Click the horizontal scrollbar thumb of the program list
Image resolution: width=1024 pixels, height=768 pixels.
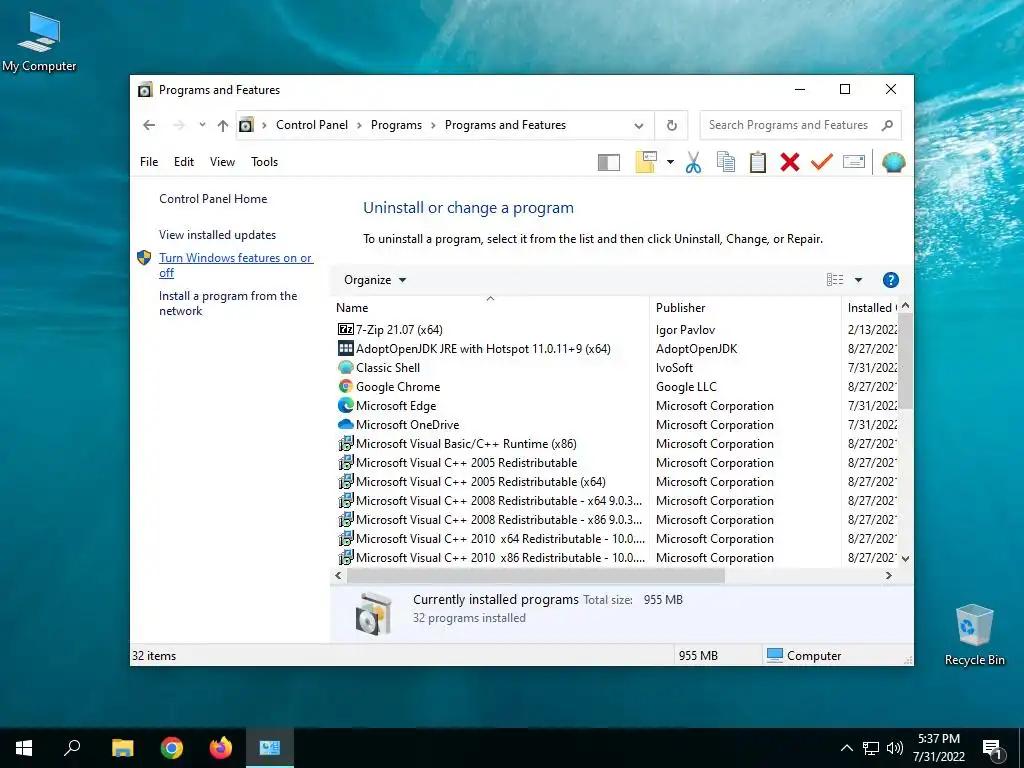coord(536,576)
